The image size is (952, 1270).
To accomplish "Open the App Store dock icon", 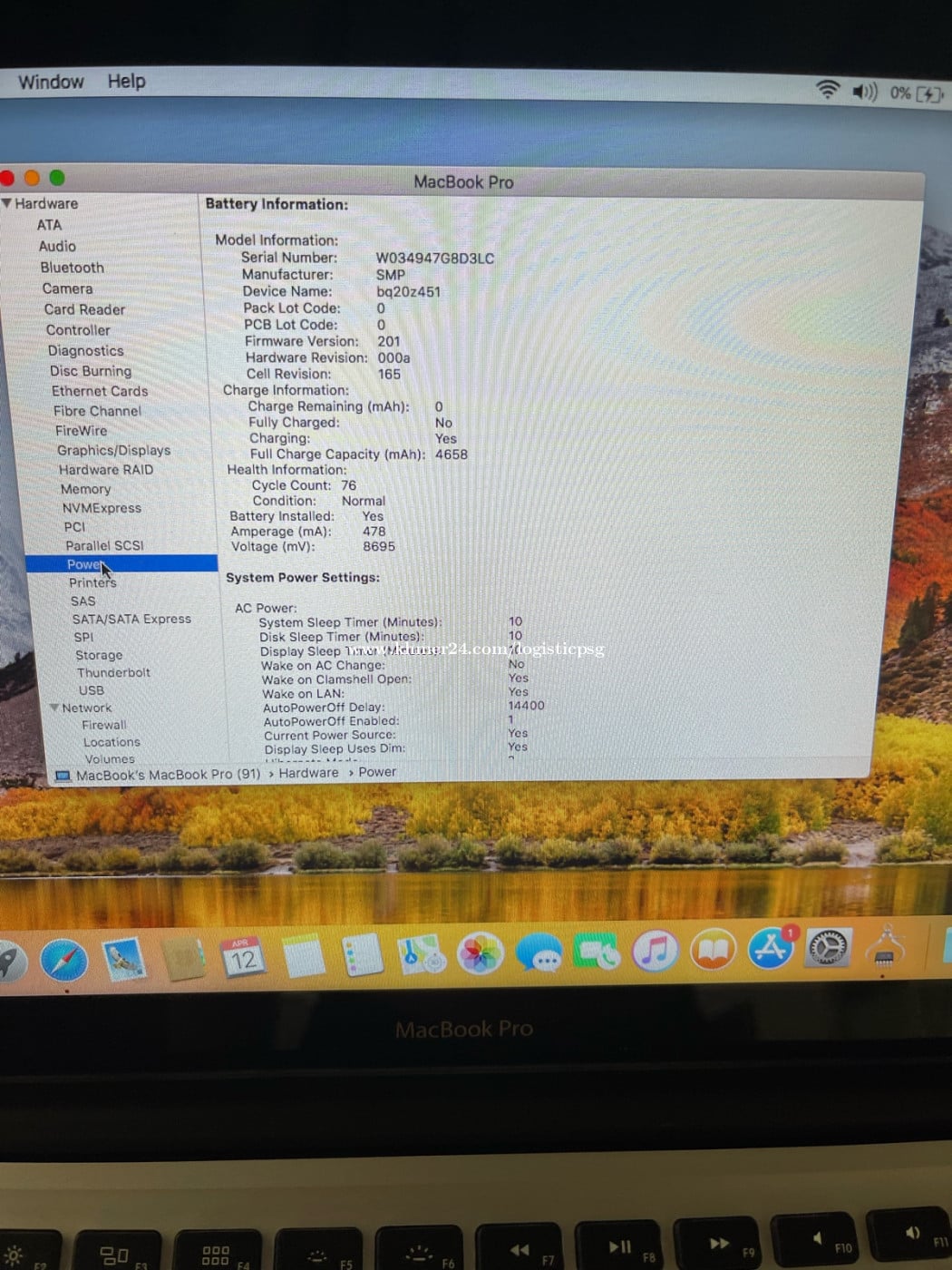I will (x=771, y=949).
